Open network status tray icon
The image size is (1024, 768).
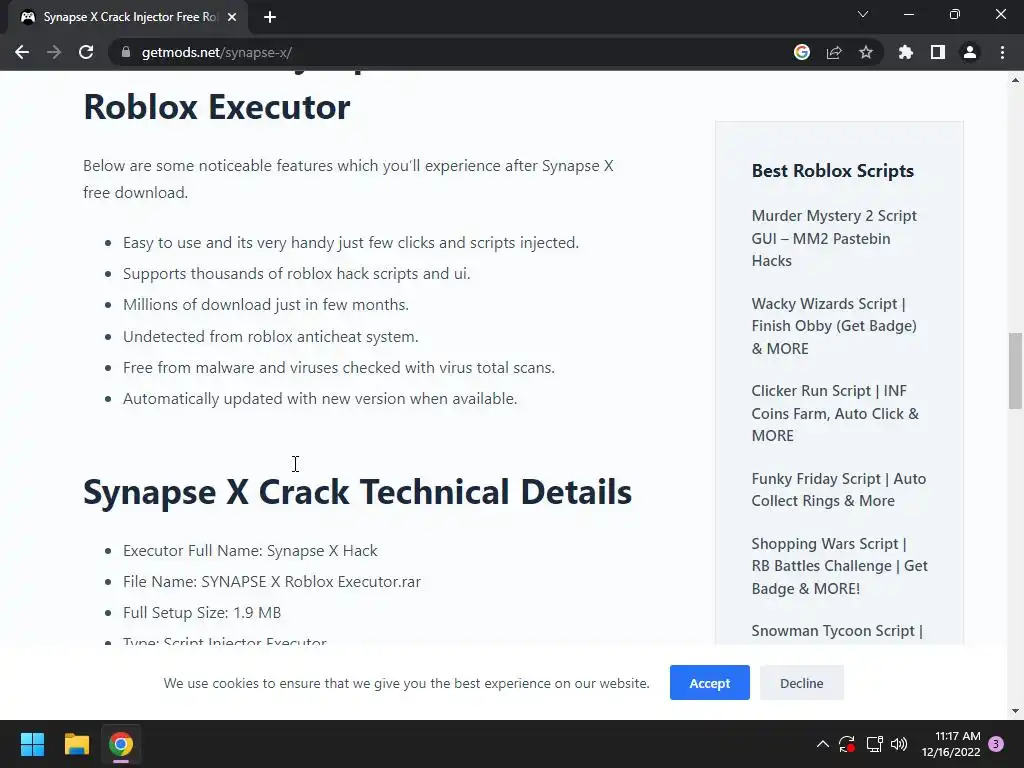tap(874, 744)
